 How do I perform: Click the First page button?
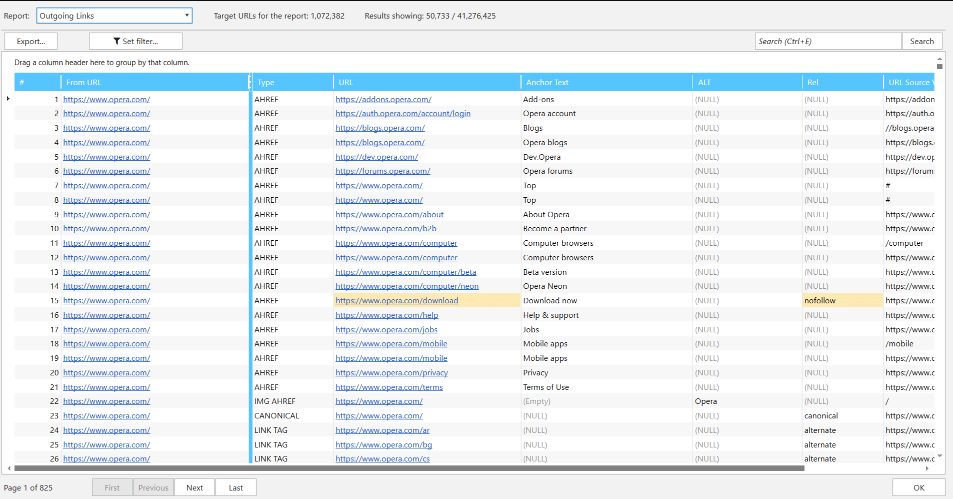[112, 487]
